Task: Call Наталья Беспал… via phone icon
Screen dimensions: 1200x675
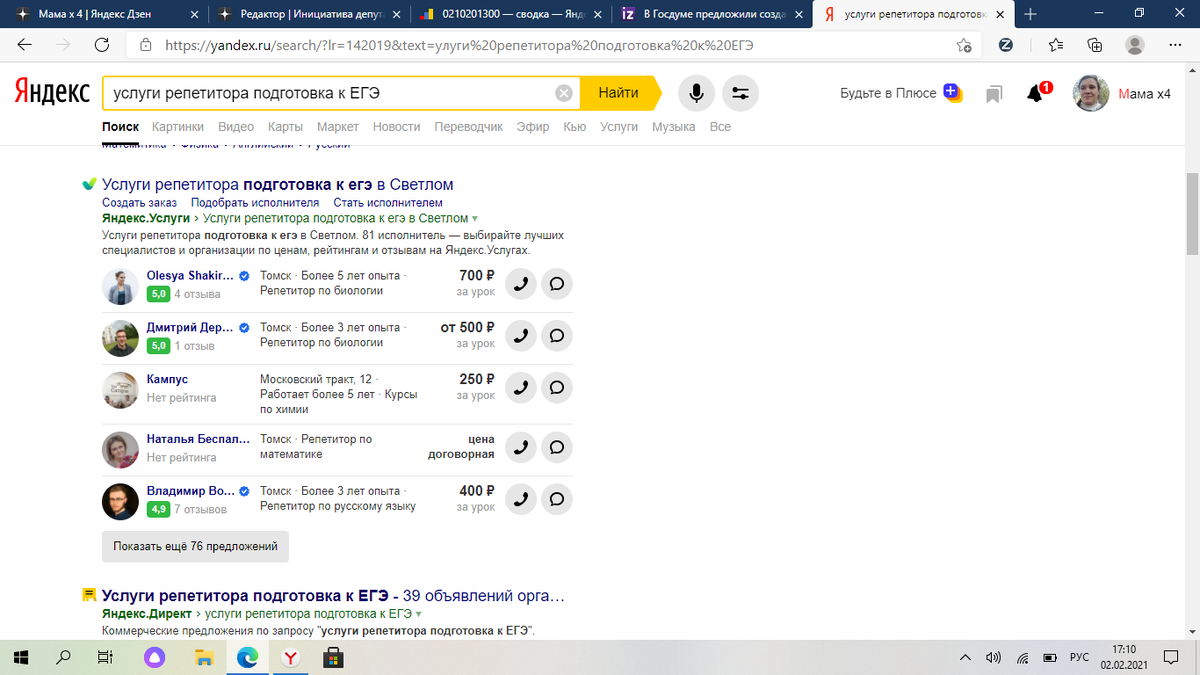Action: (520, 447)
